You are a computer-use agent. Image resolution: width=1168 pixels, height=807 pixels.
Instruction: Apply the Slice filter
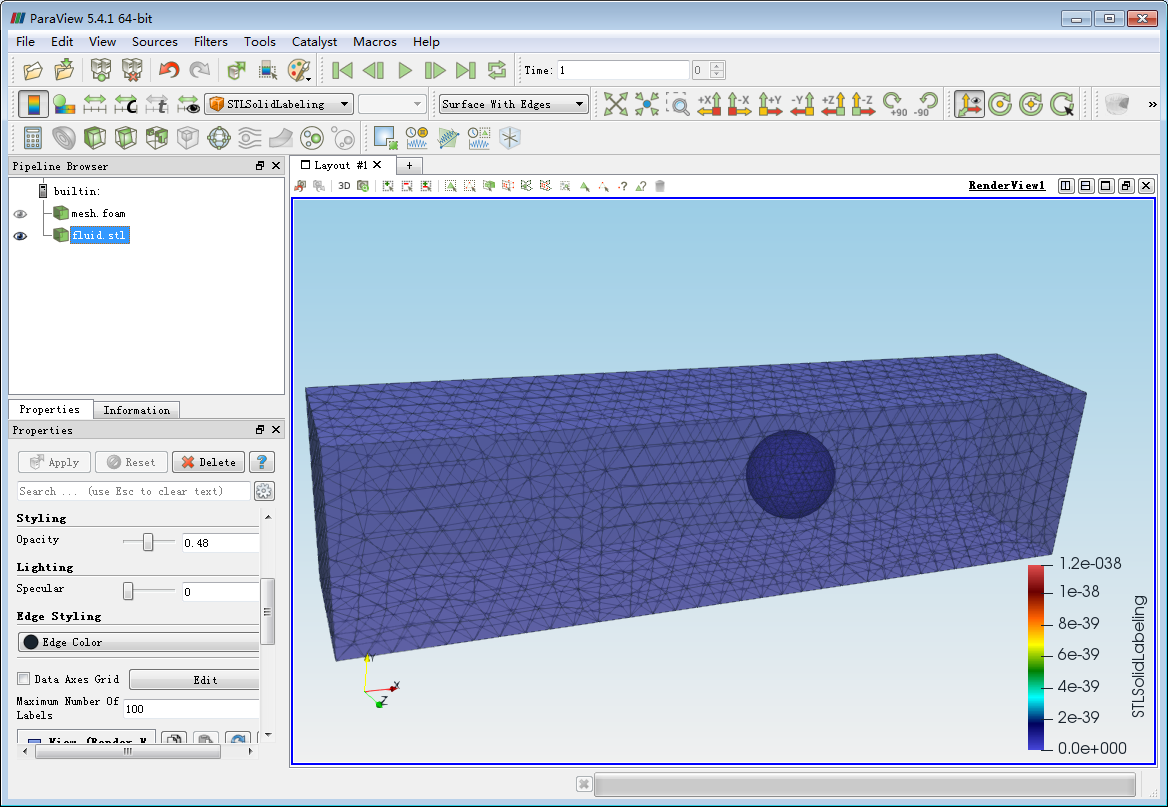click(x=126, y=138)
